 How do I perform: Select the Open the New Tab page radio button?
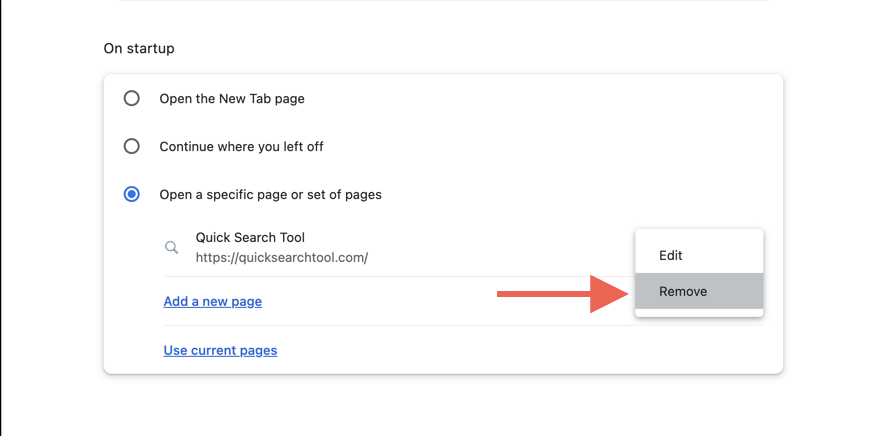coord(131,99)
